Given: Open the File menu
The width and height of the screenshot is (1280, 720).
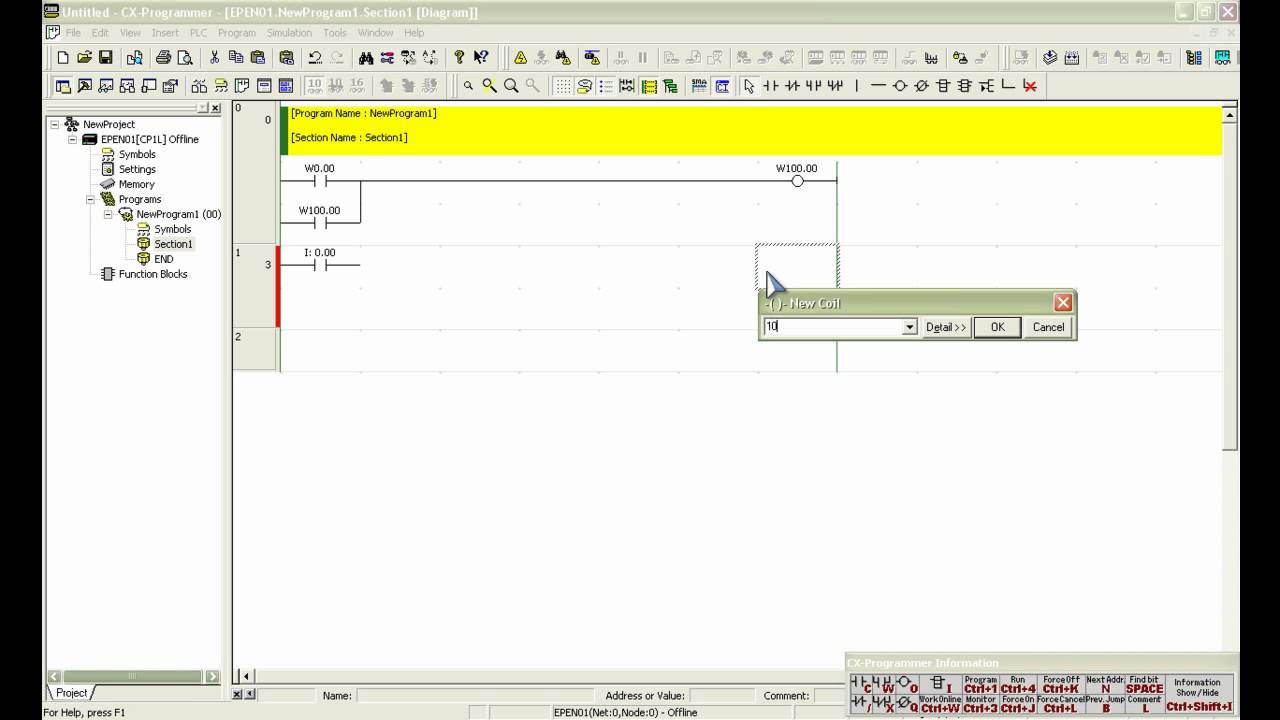Looking at the screenshot, I should click(73, 33).
